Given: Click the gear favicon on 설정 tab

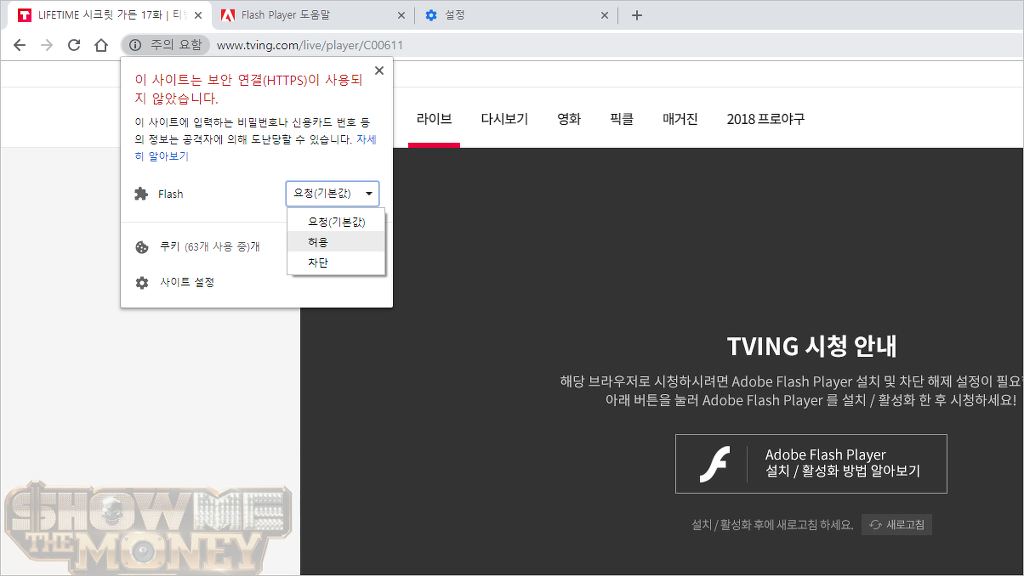Looking at the screenshot, I should [431, 15].
